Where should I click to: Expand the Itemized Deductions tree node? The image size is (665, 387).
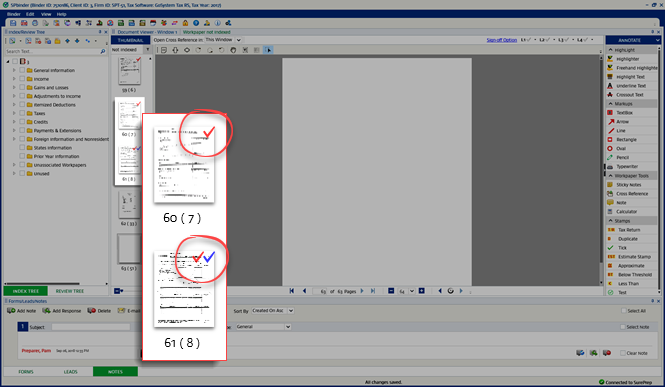point(14,105)
